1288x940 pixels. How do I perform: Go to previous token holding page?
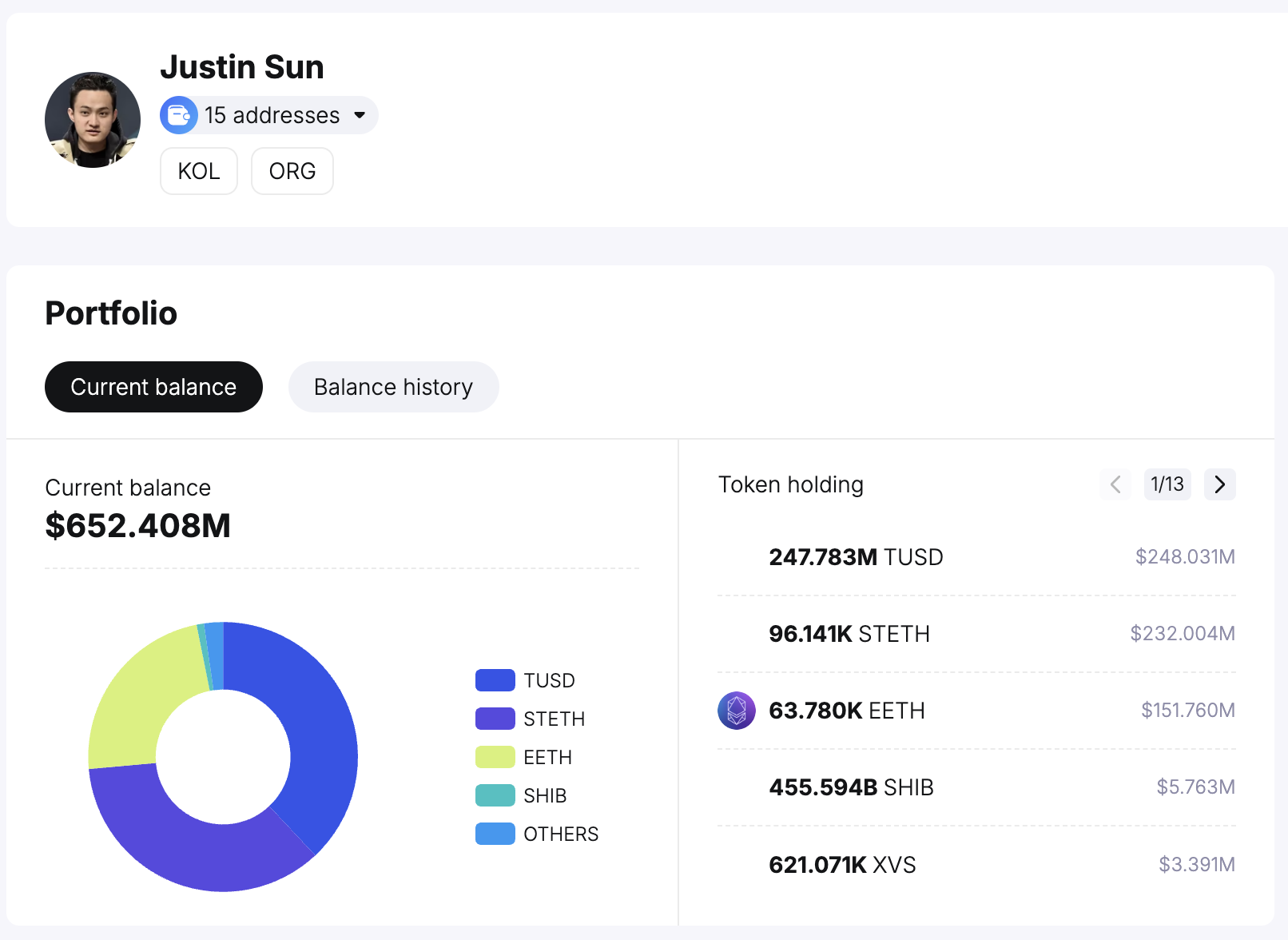click(x=1115, y=484)
